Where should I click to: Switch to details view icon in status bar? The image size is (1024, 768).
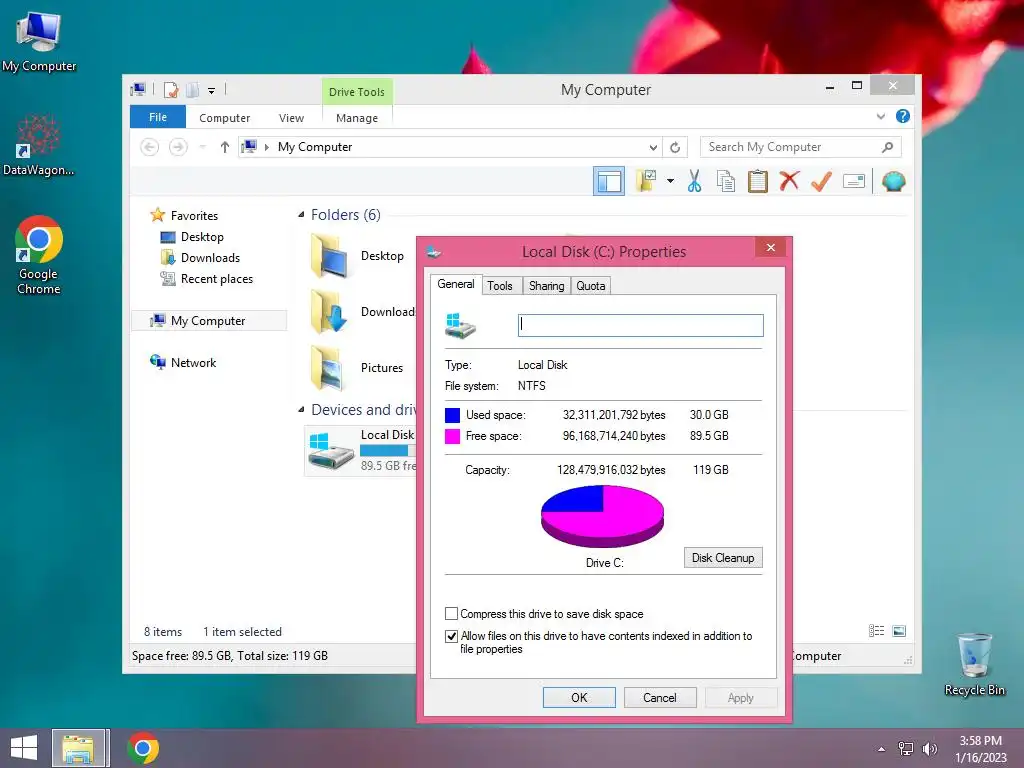(x=876, y=631)
